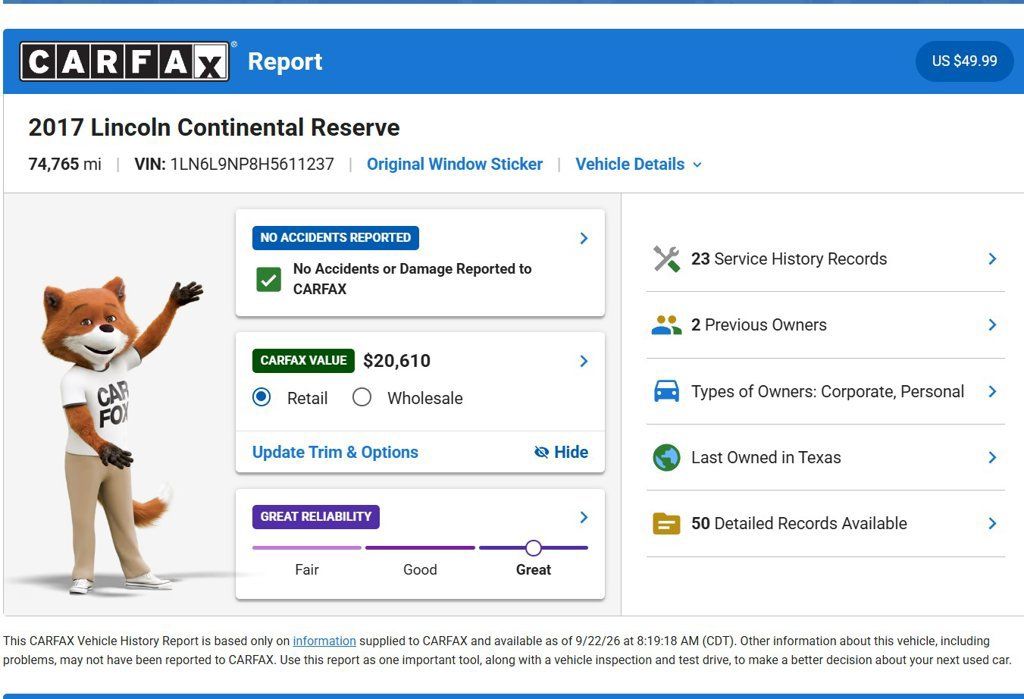Image resolution: width=1024 pixels, height=699 pixels.
Task: Click No Accidents or Damage Reported text
Action: click(x=412, y=278)
